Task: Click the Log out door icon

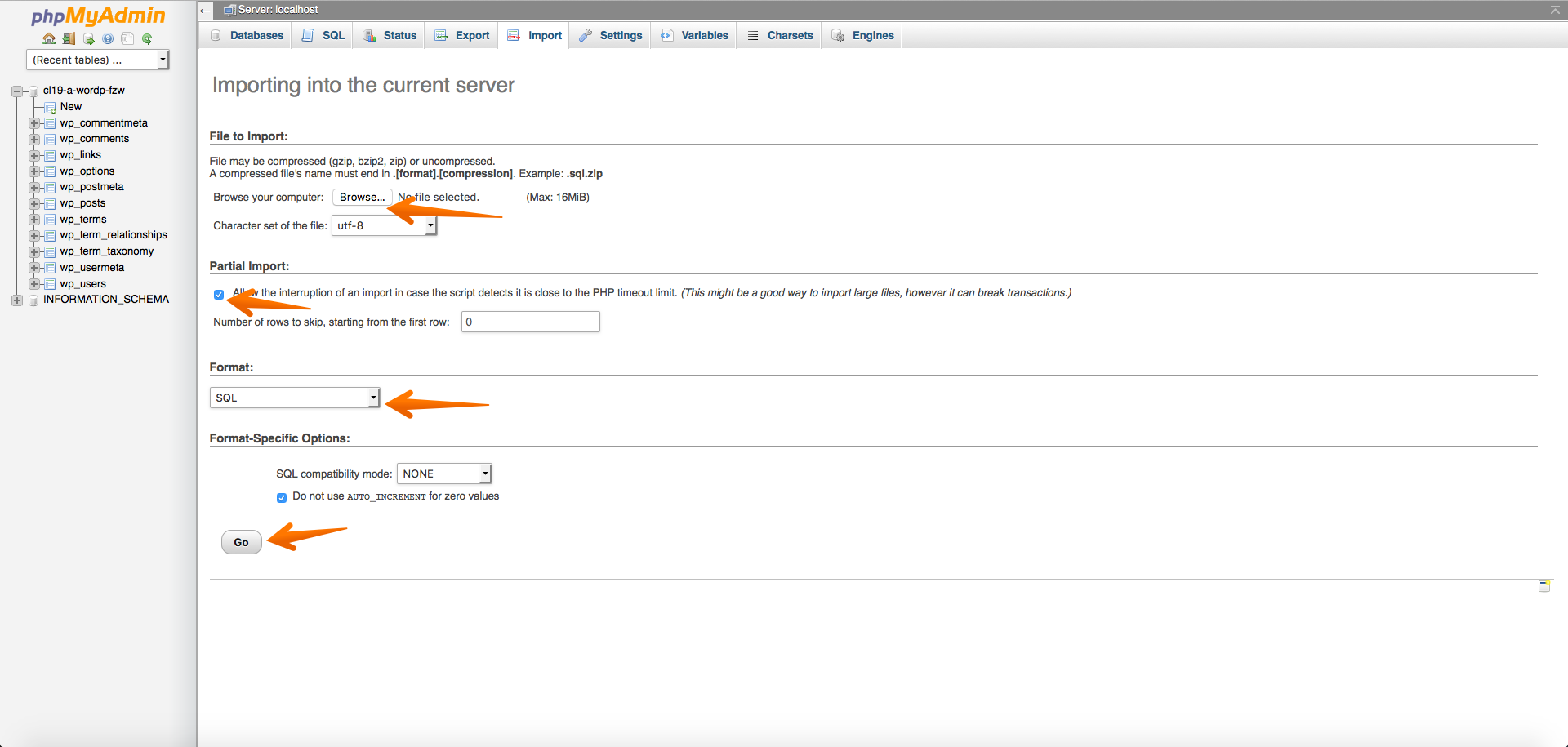Action: click(x=69, y=38)
